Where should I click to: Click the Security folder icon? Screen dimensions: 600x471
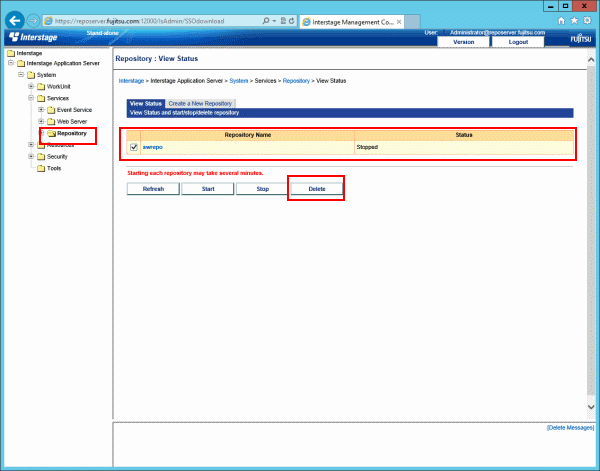[41, 156]
